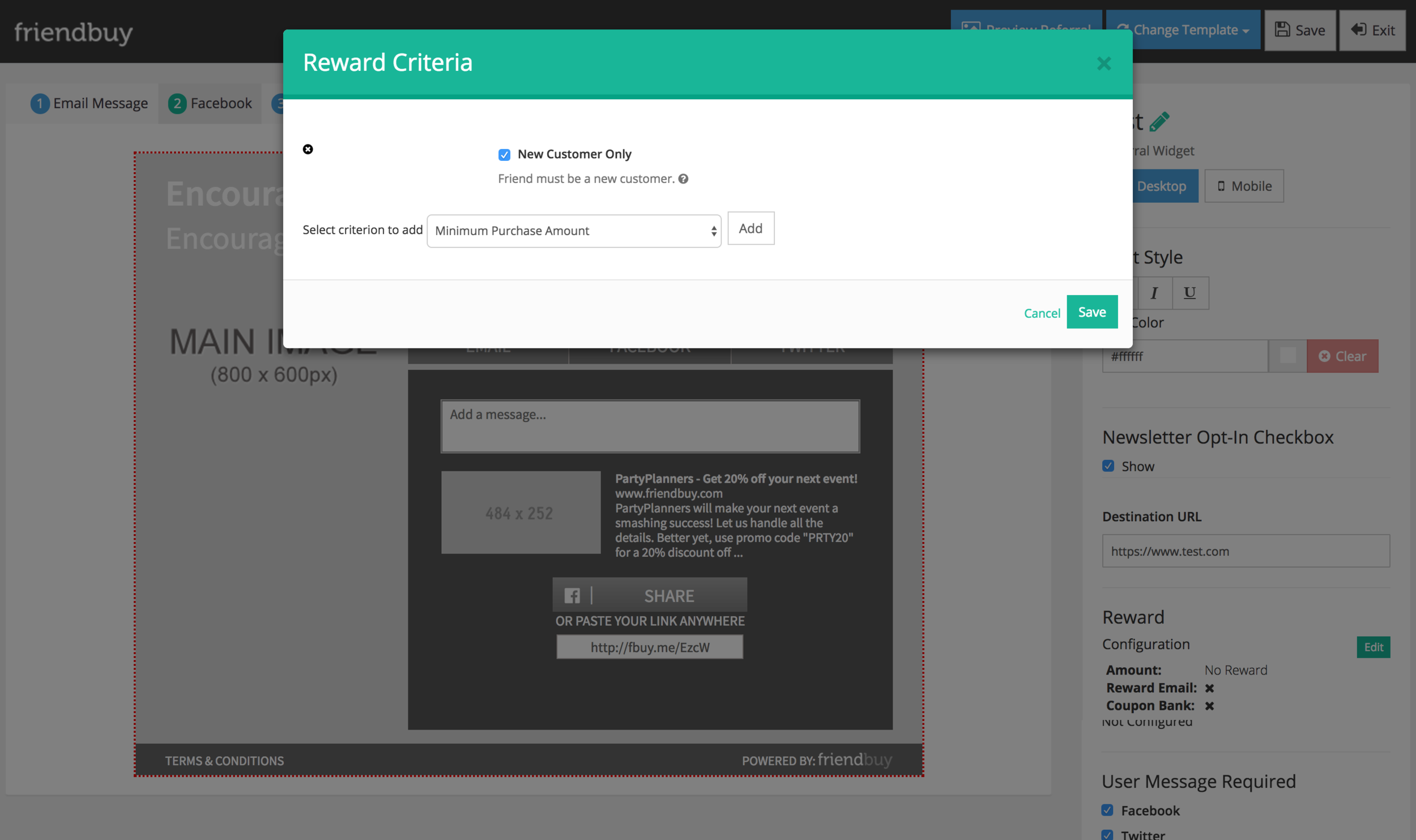
Task: Click the Destination URL field
Action: (x=1246, y=551)
